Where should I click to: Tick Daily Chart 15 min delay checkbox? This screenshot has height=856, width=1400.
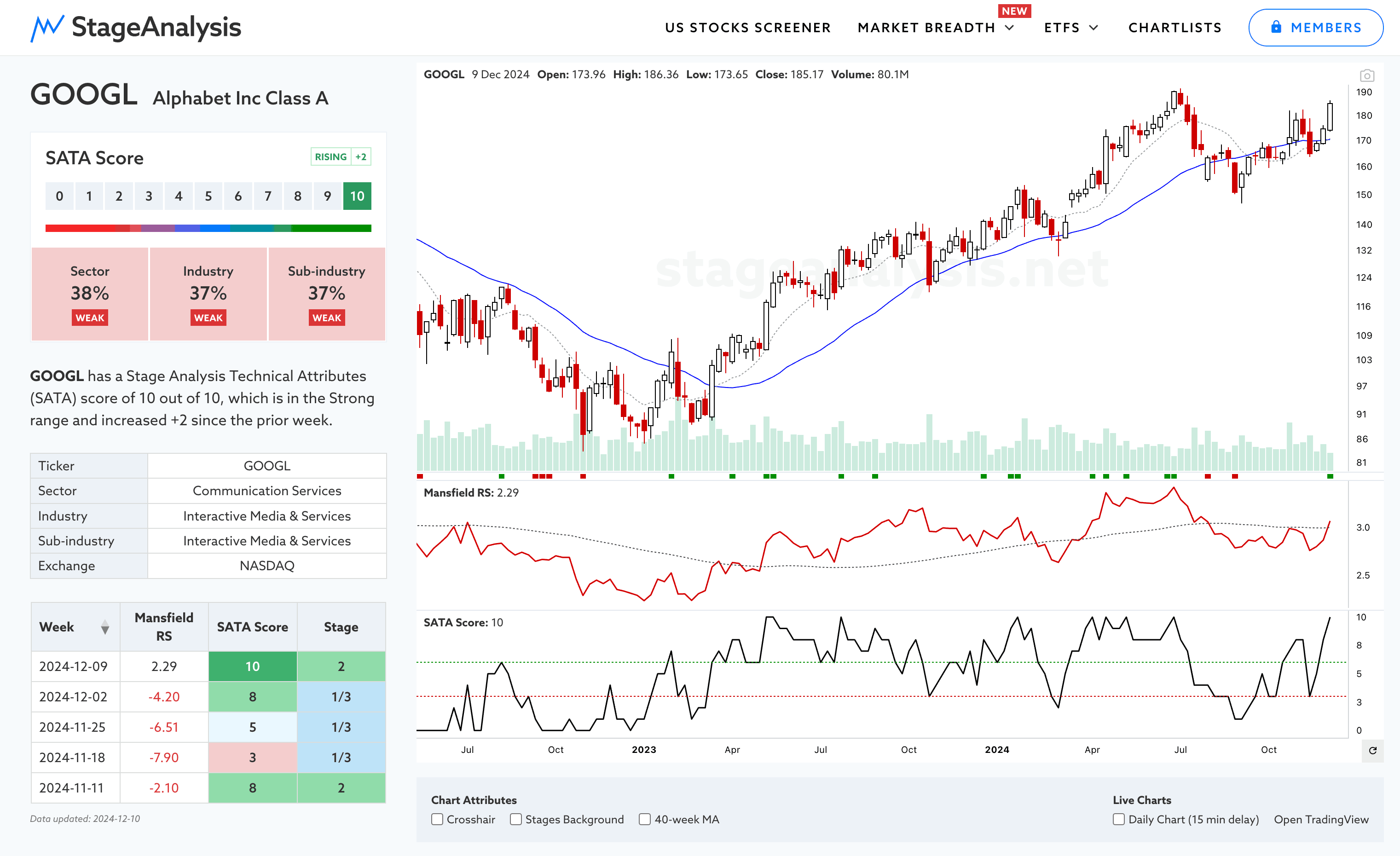(x=1119, y=819)
